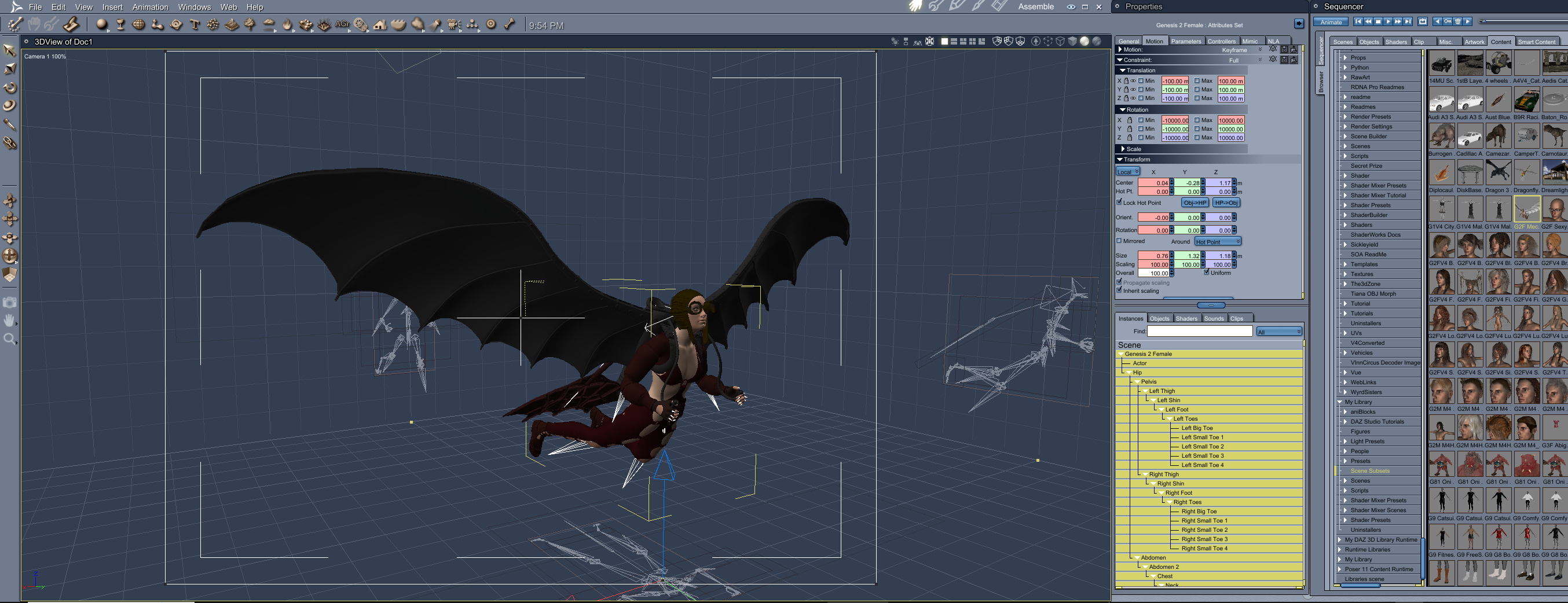1568x603 pixels.
Task: Toggle Uniform scaling checkbox
Action: pyautogui.click(x=1207, y=273)
